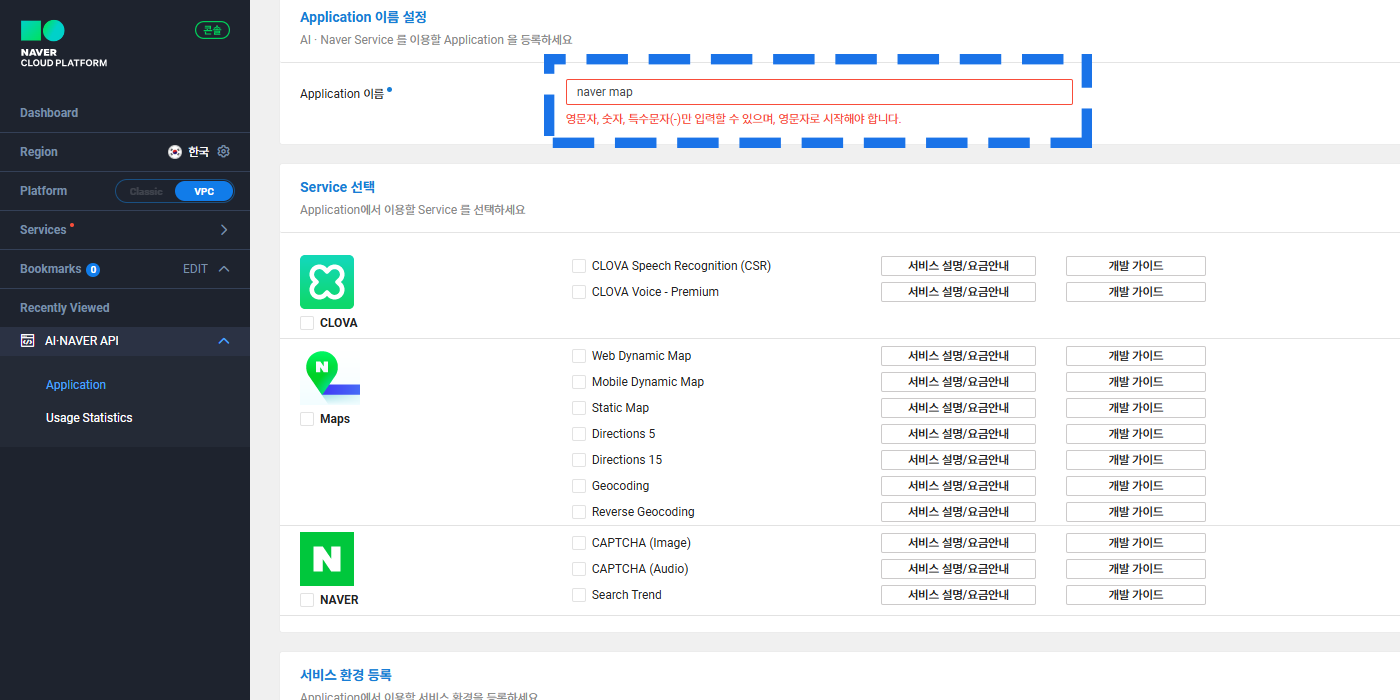This screenshot has height=700, width=1400.
Task: Open Usage Statistics submenu item
Action: click(89, 418)
